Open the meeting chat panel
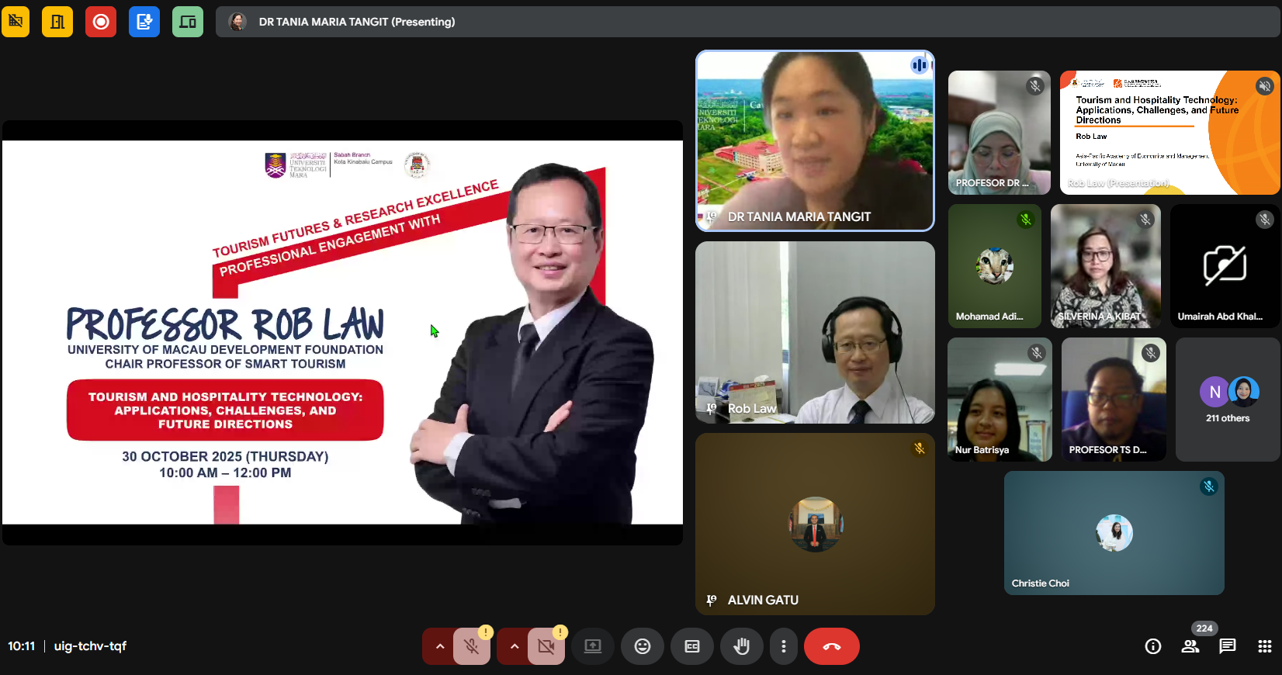Screen dimensions: 1282x675 coord(1227,647)
